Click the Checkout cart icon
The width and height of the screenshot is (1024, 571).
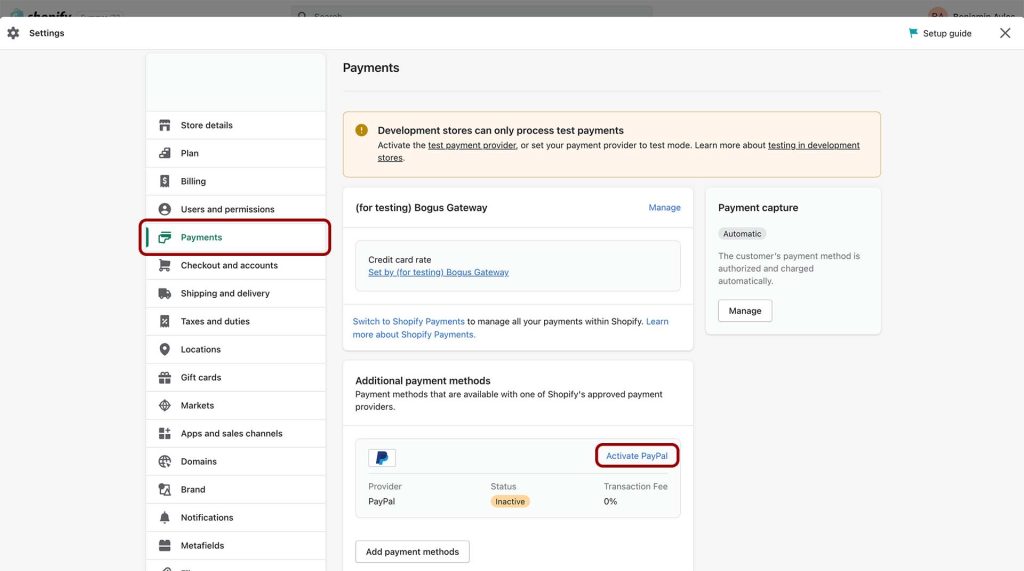tap(165, 265)
